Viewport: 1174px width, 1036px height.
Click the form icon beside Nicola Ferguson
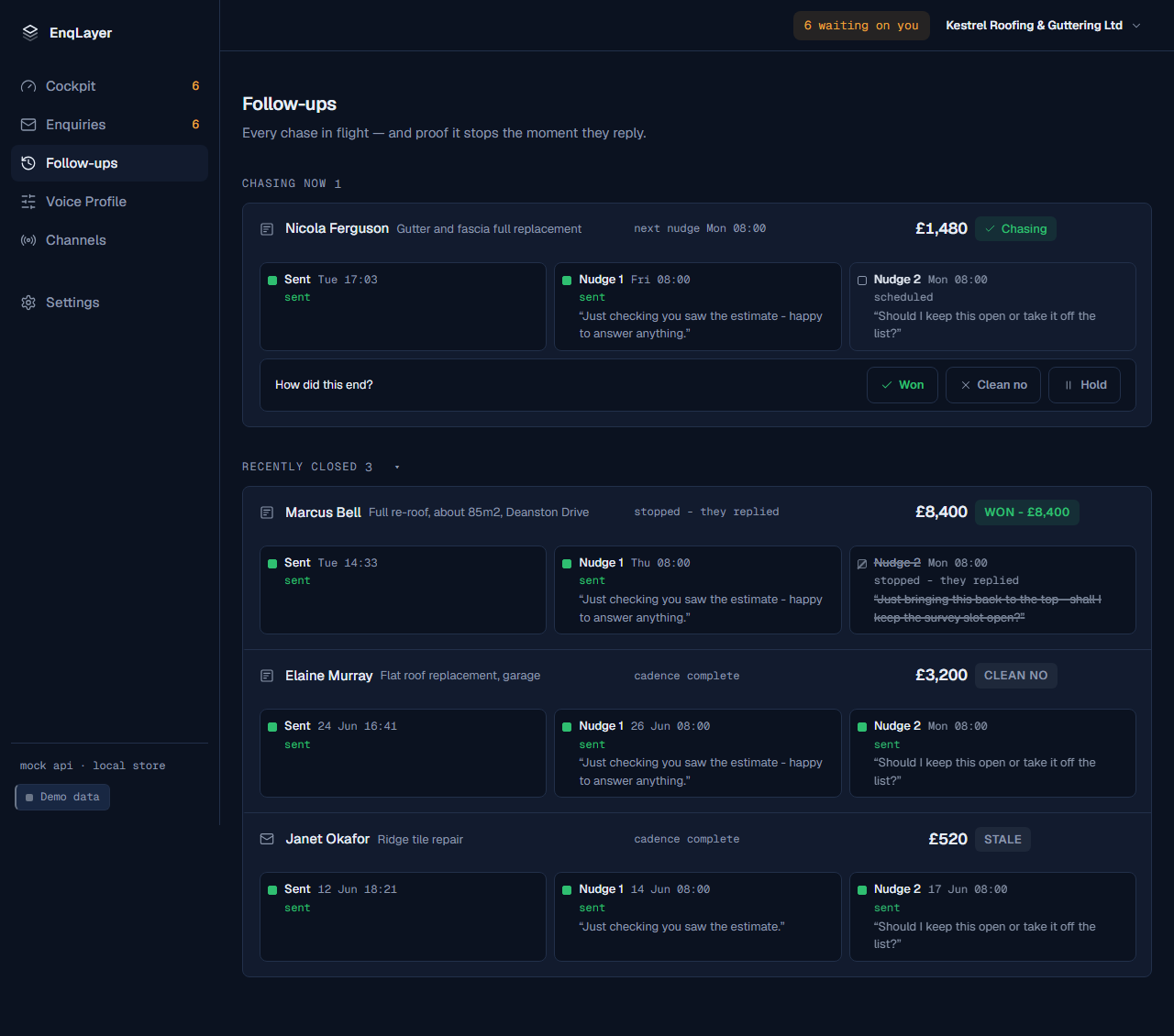(x=267, y=229)
